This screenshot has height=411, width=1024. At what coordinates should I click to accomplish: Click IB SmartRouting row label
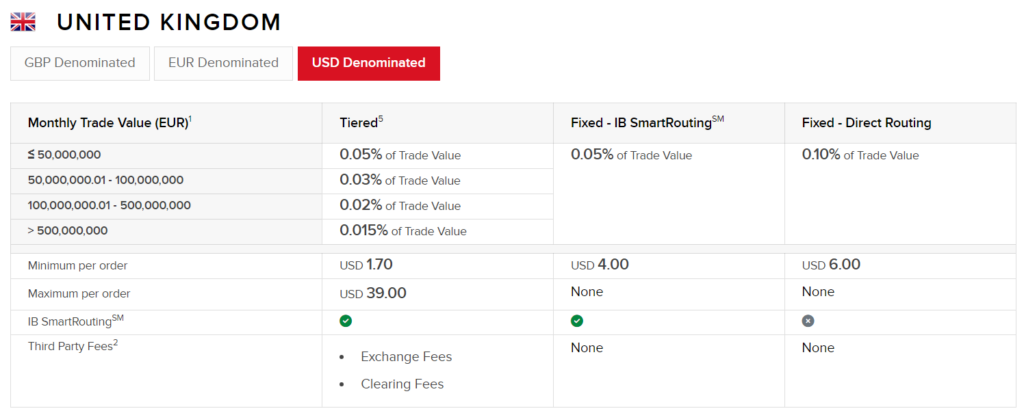tap(75, 320)
